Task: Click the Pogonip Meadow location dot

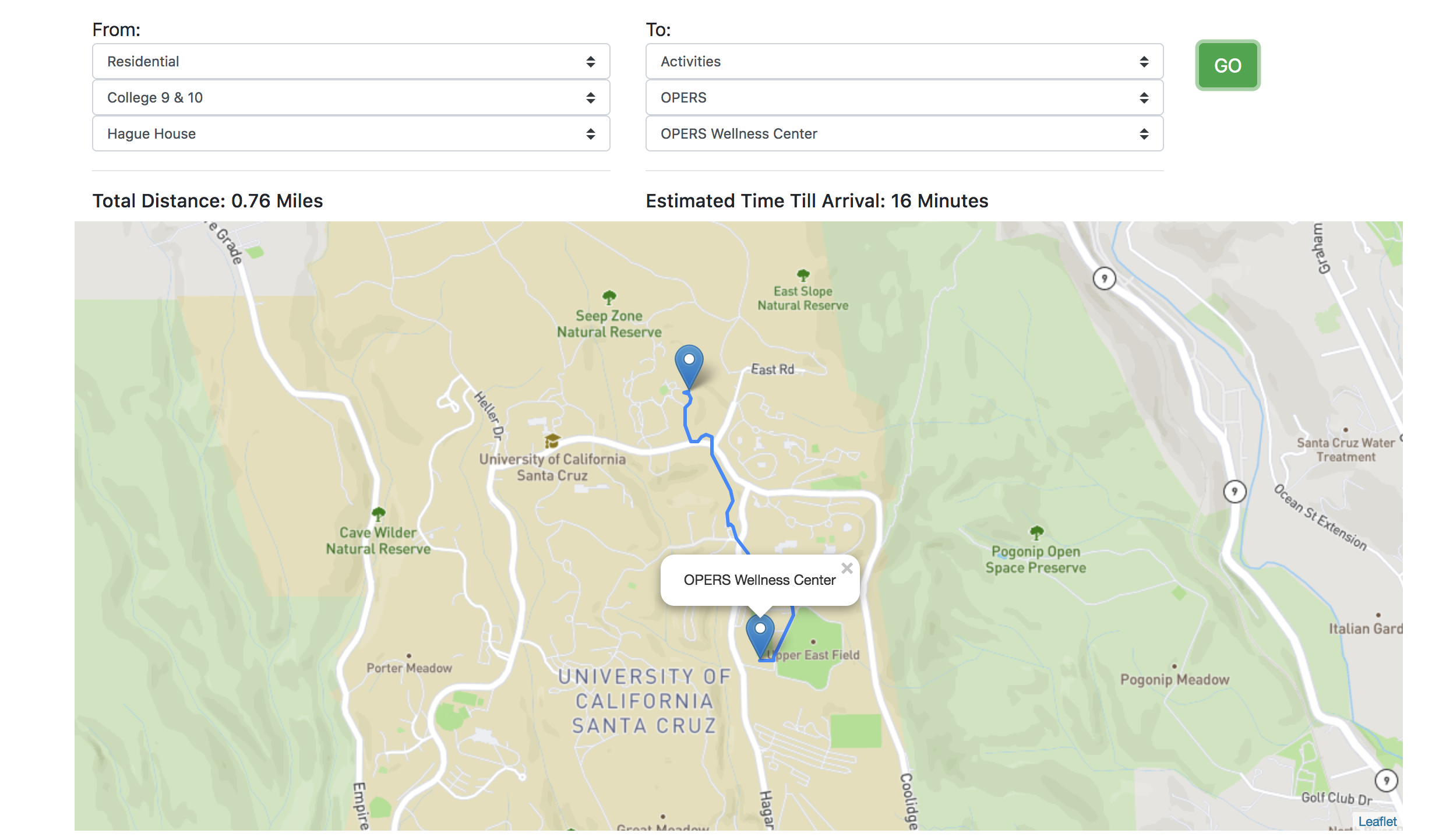Action: [1174, 666]
